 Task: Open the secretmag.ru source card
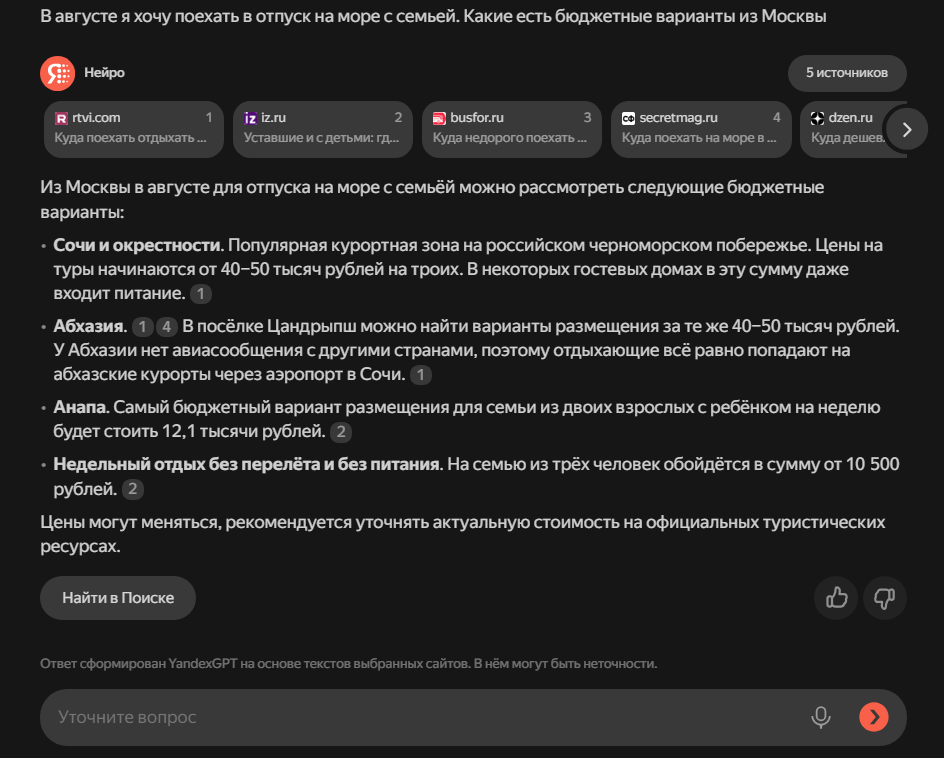click(701, 128)
